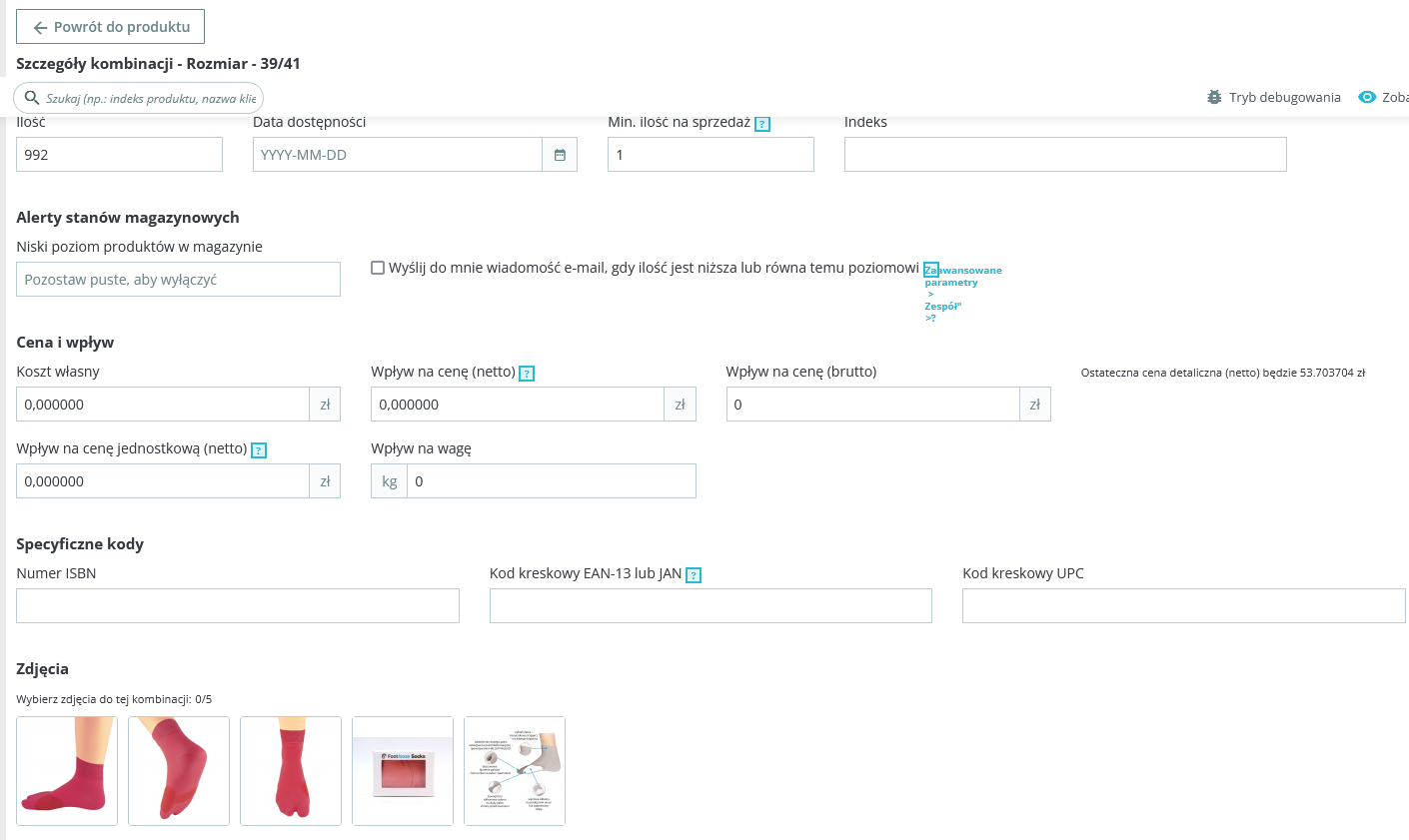Click the eye preview icon
1409x840 pixels.
click(x=1367, y=97)
